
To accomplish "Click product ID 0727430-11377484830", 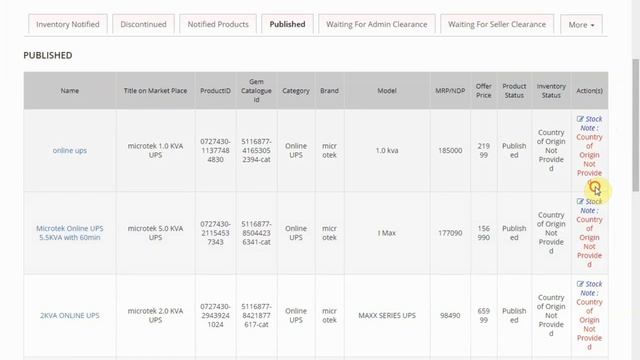I will tap(216, 151).
